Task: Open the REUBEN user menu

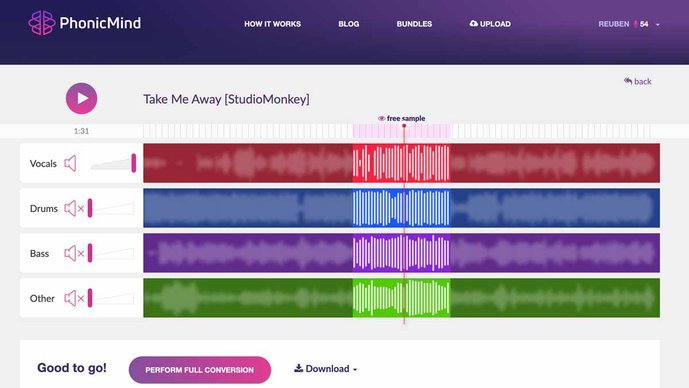Action: click(613, 24)
